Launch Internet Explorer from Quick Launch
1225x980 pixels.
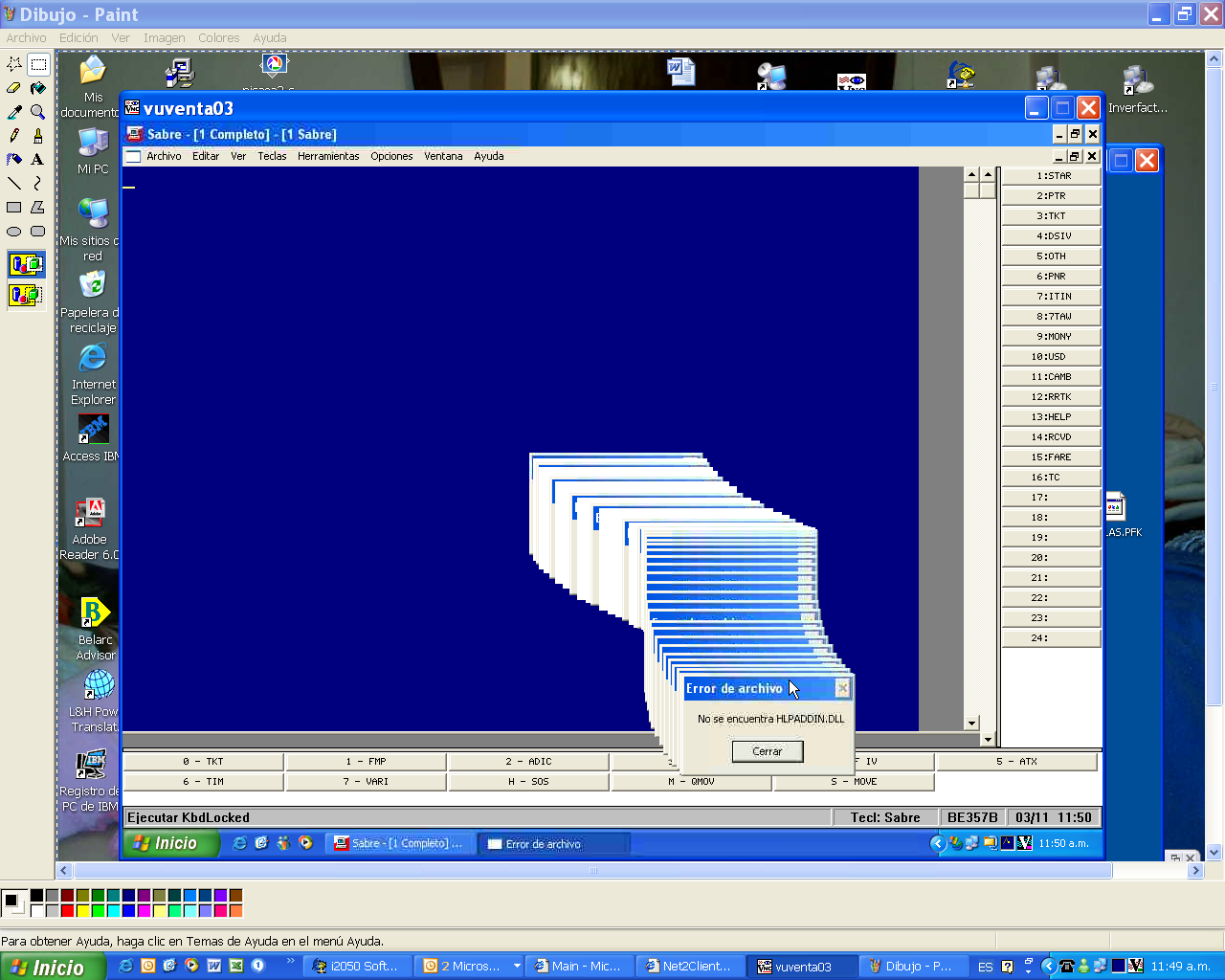point(125,967)
